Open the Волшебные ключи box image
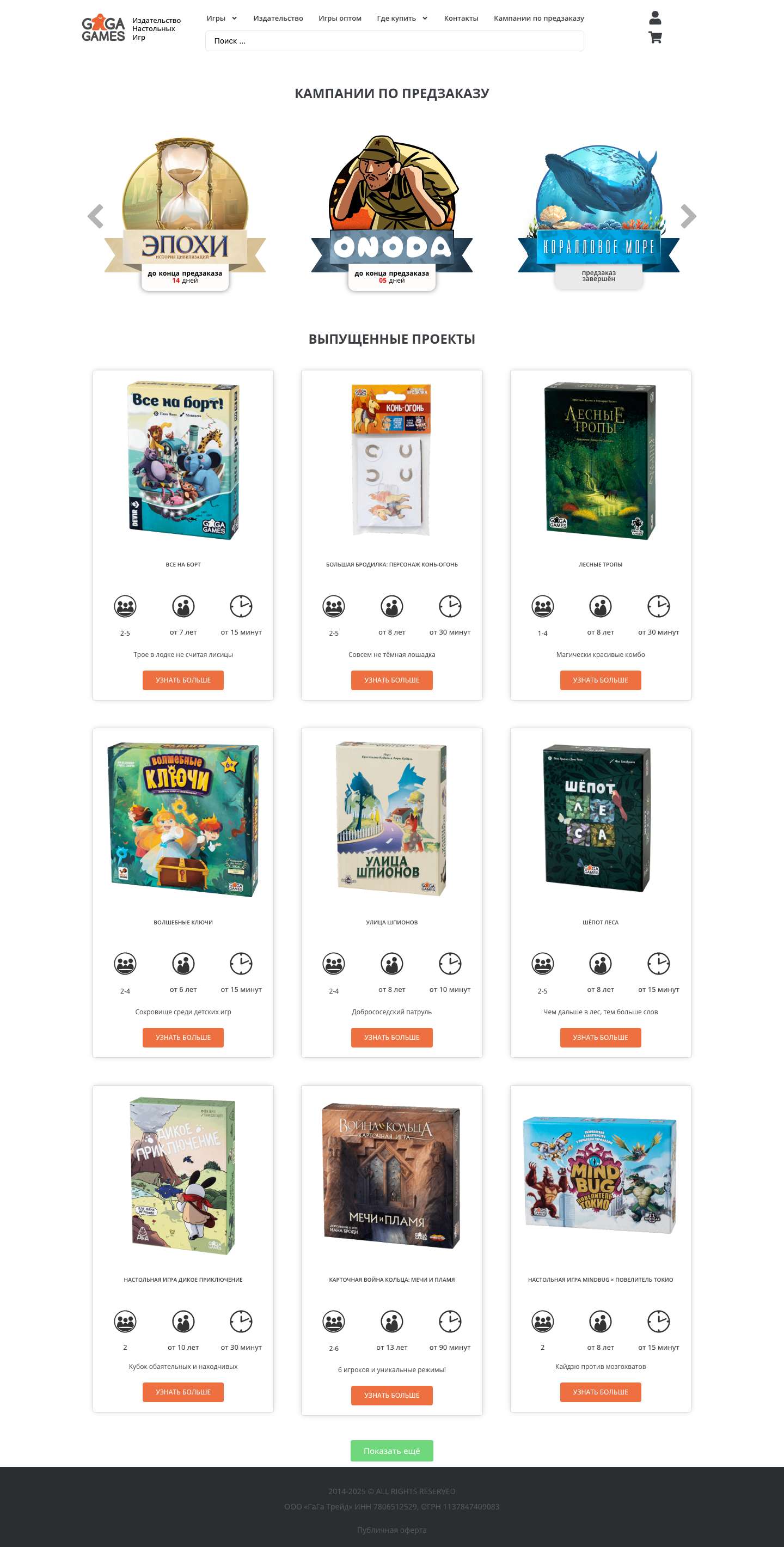Screen dimensions: 784x1547 [183, 820]
